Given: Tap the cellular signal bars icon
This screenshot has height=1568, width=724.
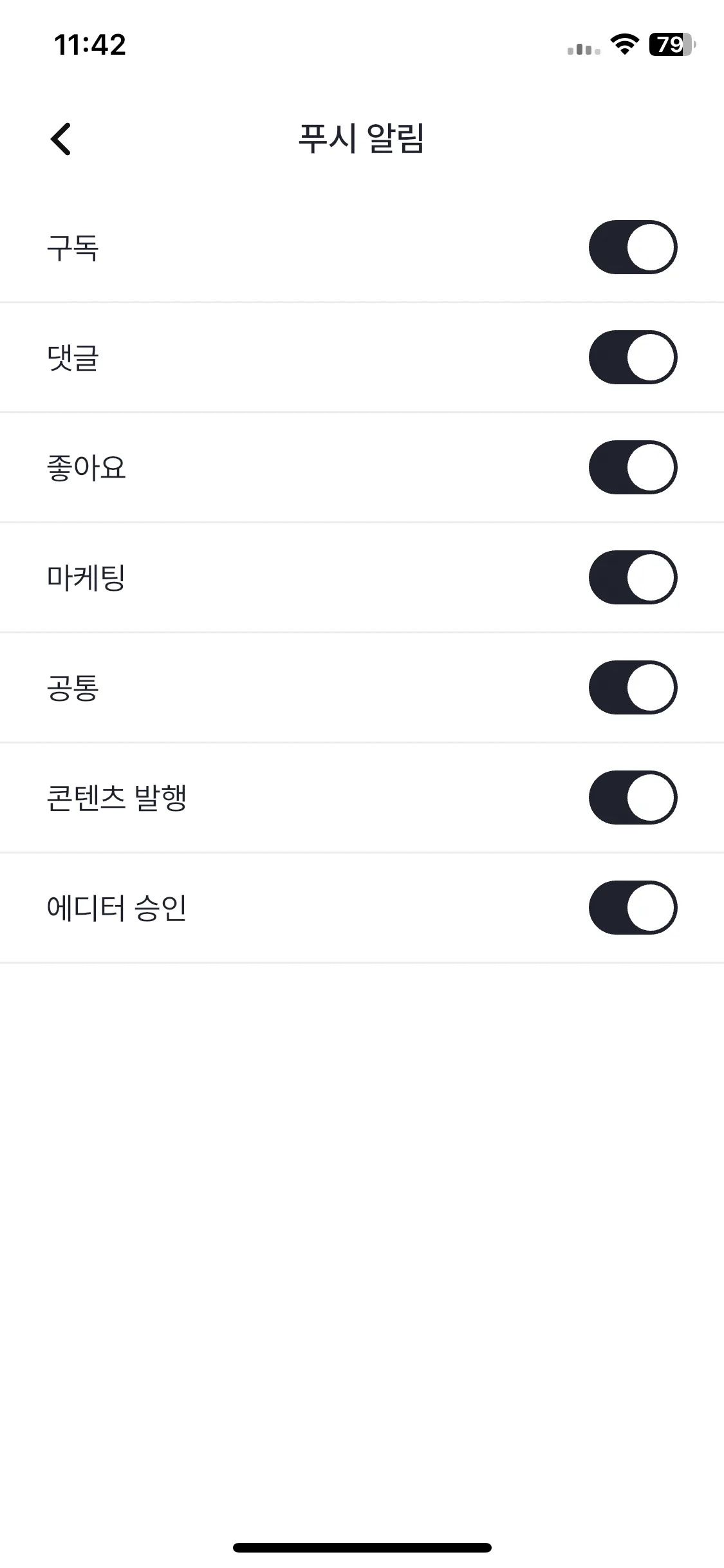Looking at the screenshot, I should pyautogui.click(x=584, y=49).
